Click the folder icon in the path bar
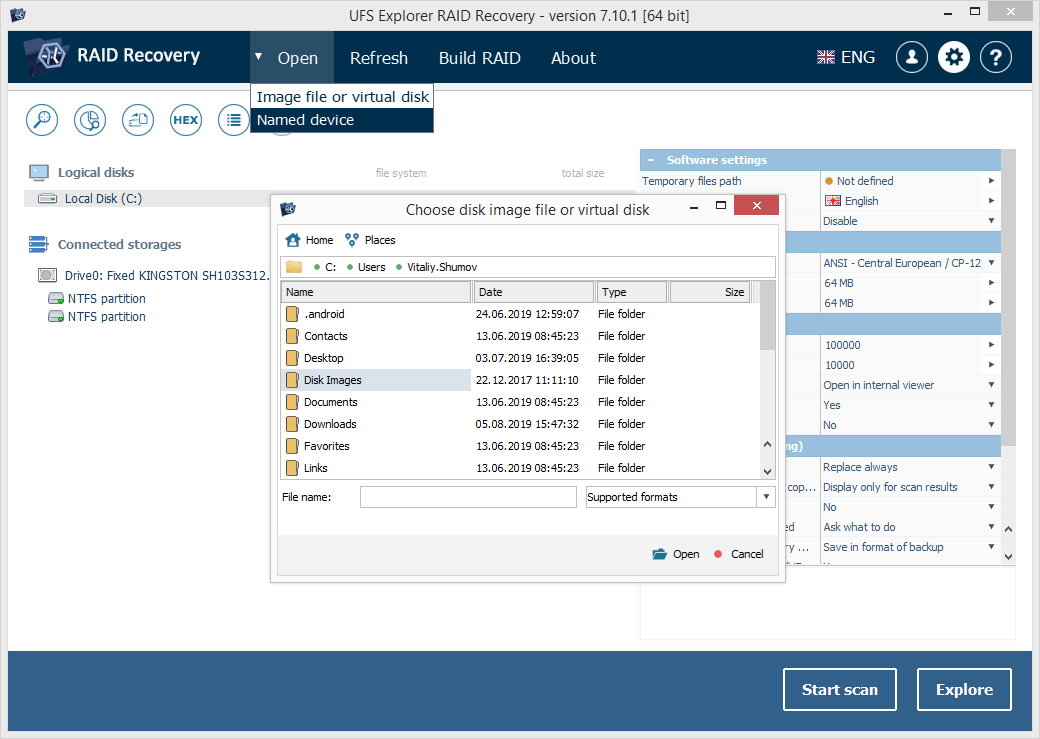1040x739 pixels. [294, 267]
